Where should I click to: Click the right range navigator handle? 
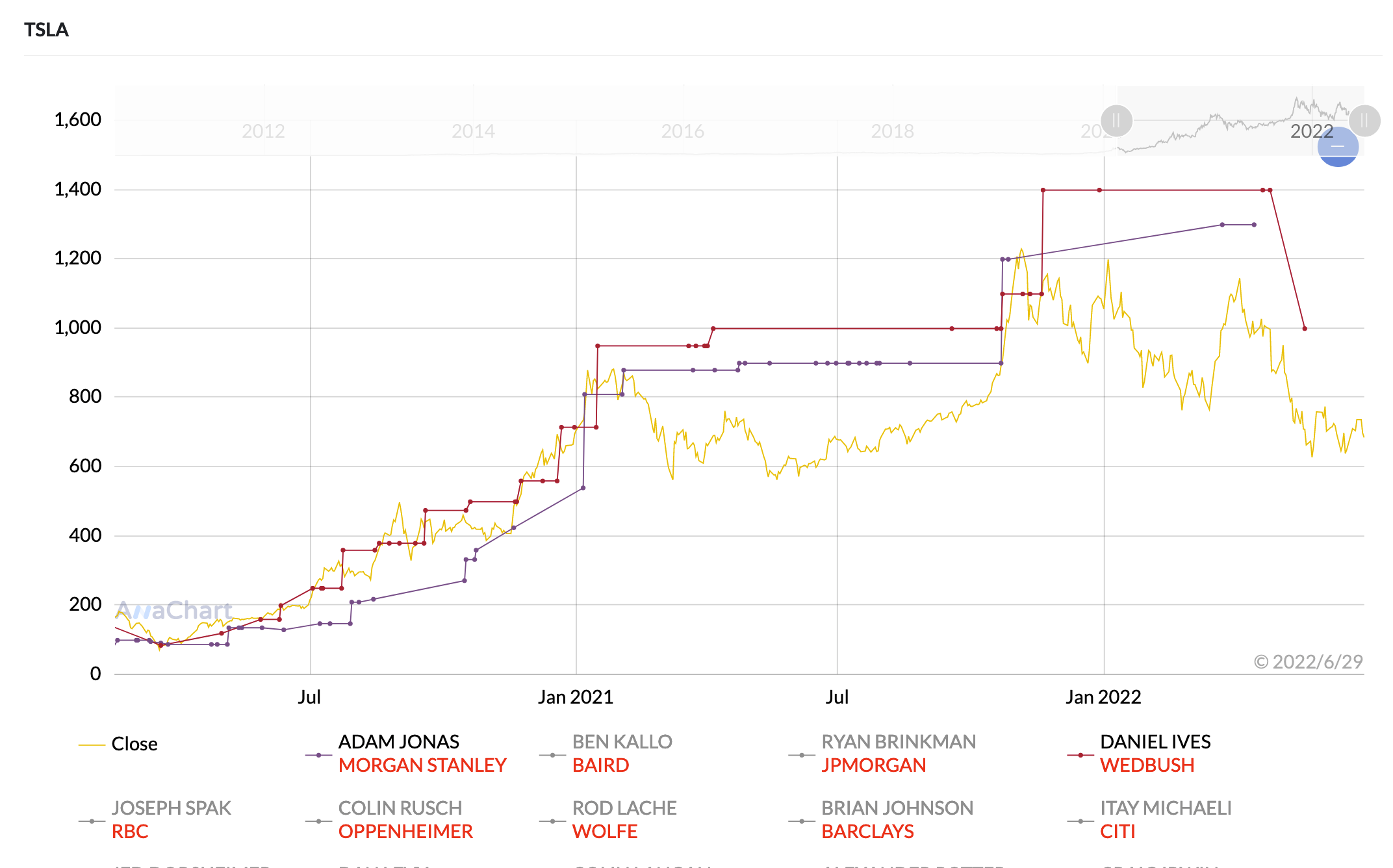pyautogui.click(x=1364, y=121)
